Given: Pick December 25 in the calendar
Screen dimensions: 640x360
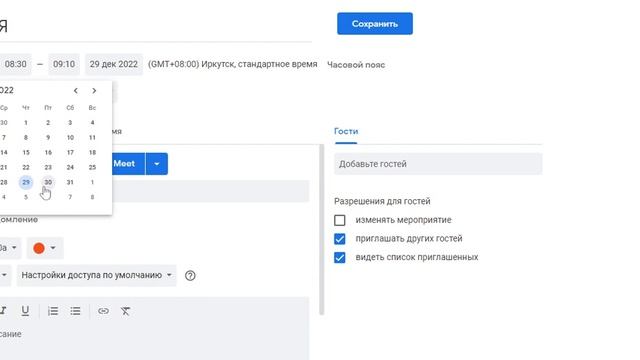Looking at the screenshot, I should 92,167.
